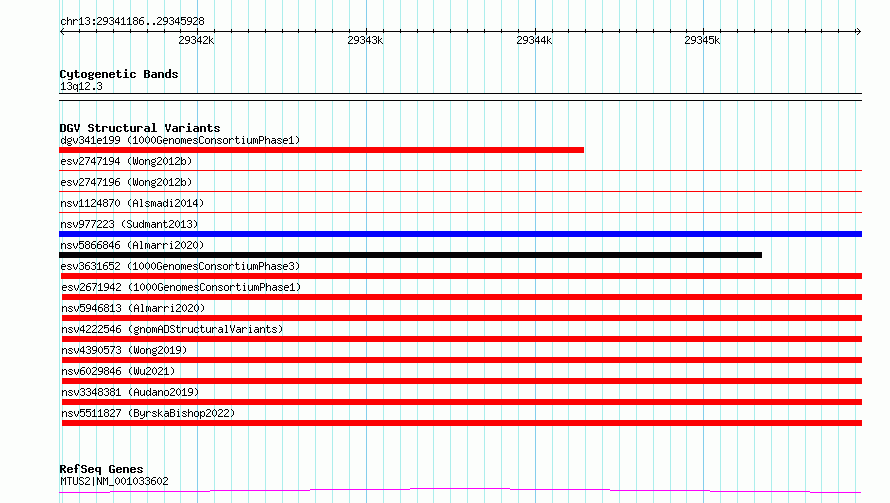The image size is (890, 503).
Task: Select red bar under nsv5511827
Action: tap(461, 423)
